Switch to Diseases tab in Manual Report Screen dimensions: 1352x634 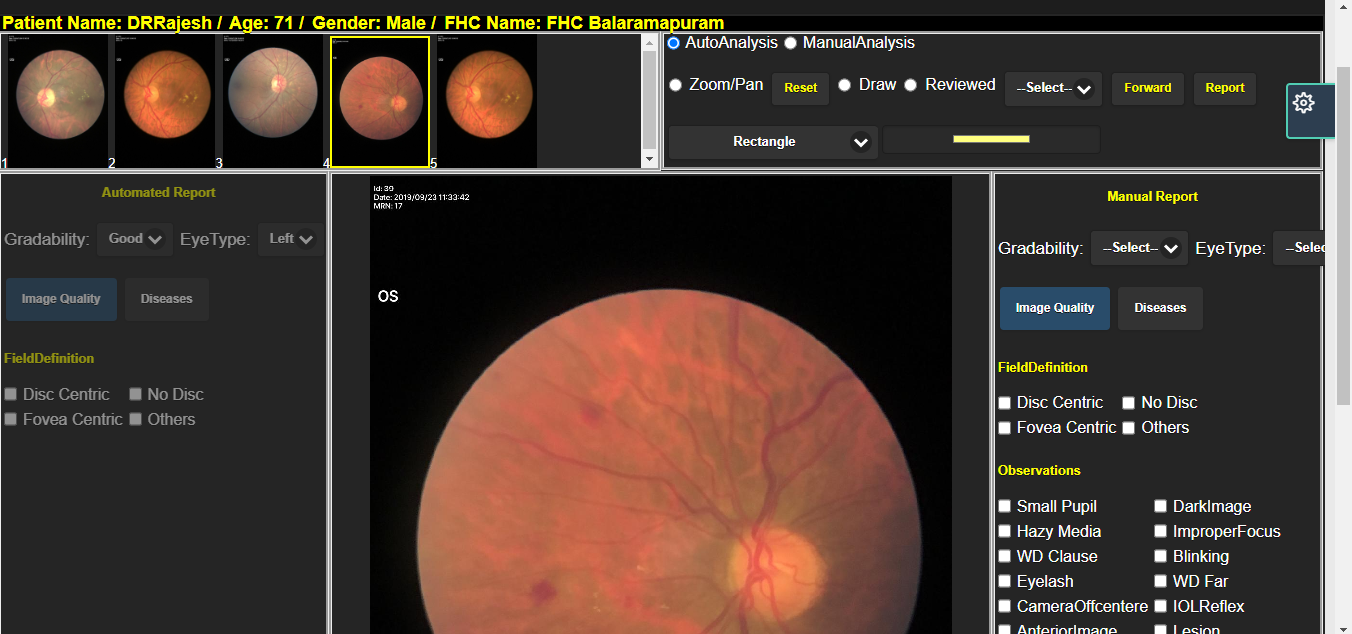(x=1160, y=308)
